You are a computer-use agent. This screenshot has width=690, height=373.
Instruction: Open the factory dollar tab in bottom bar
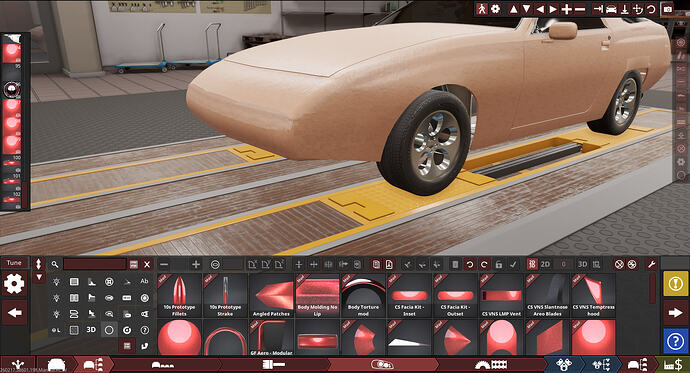[673, 365]
